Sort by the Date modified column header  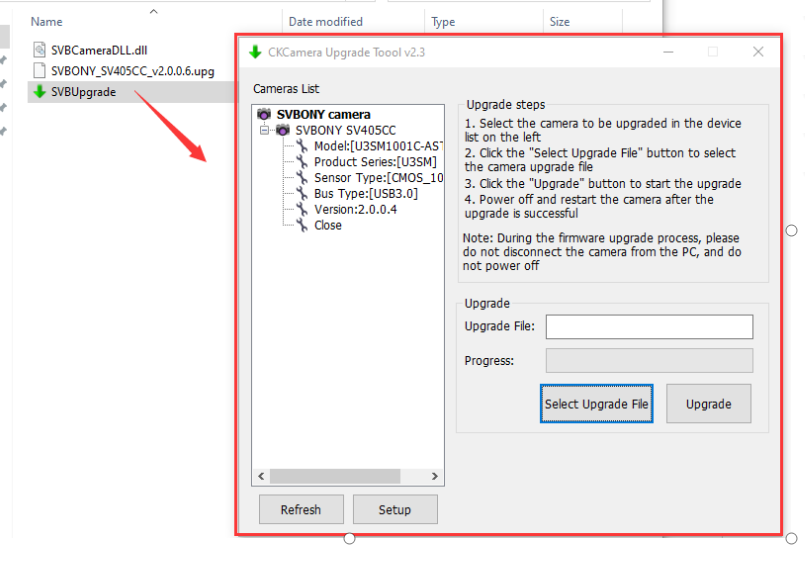click(325, 22)
